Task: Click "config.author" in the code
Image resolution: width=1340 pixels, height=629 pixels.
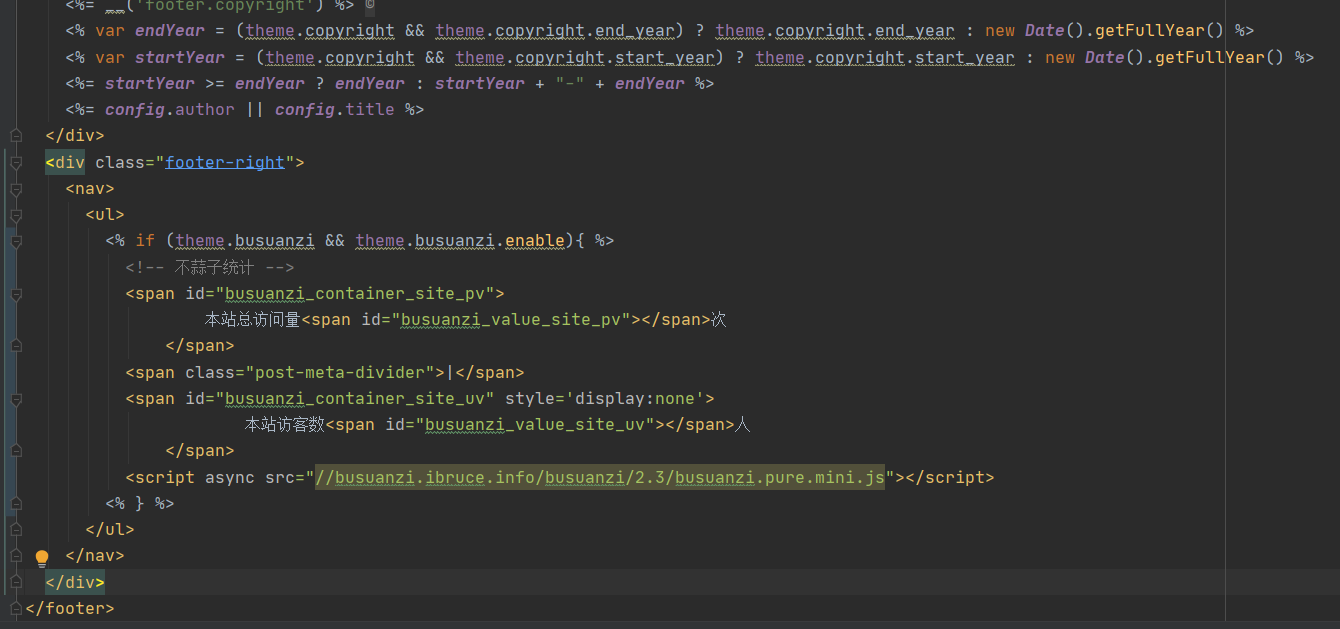Action: [x=170, y=109]
